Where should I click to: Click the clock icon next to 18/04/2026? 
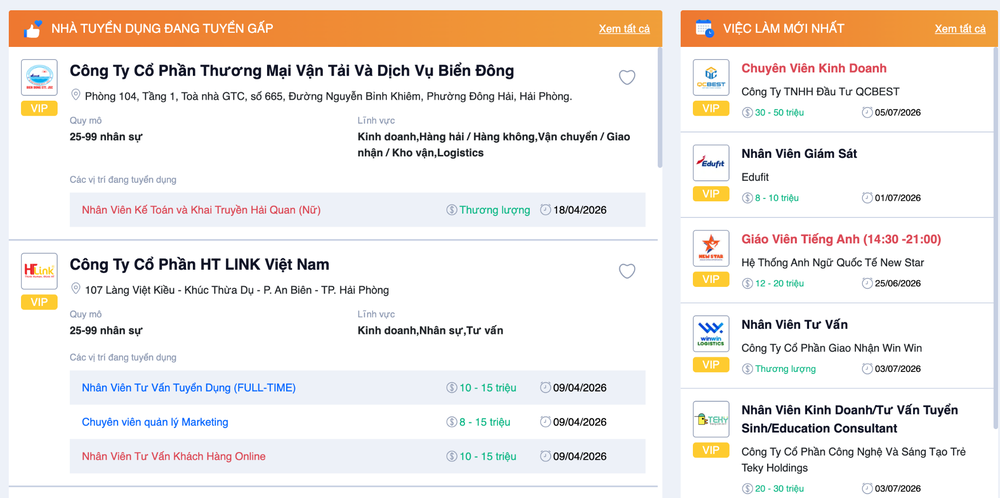(x=545, y=210)
